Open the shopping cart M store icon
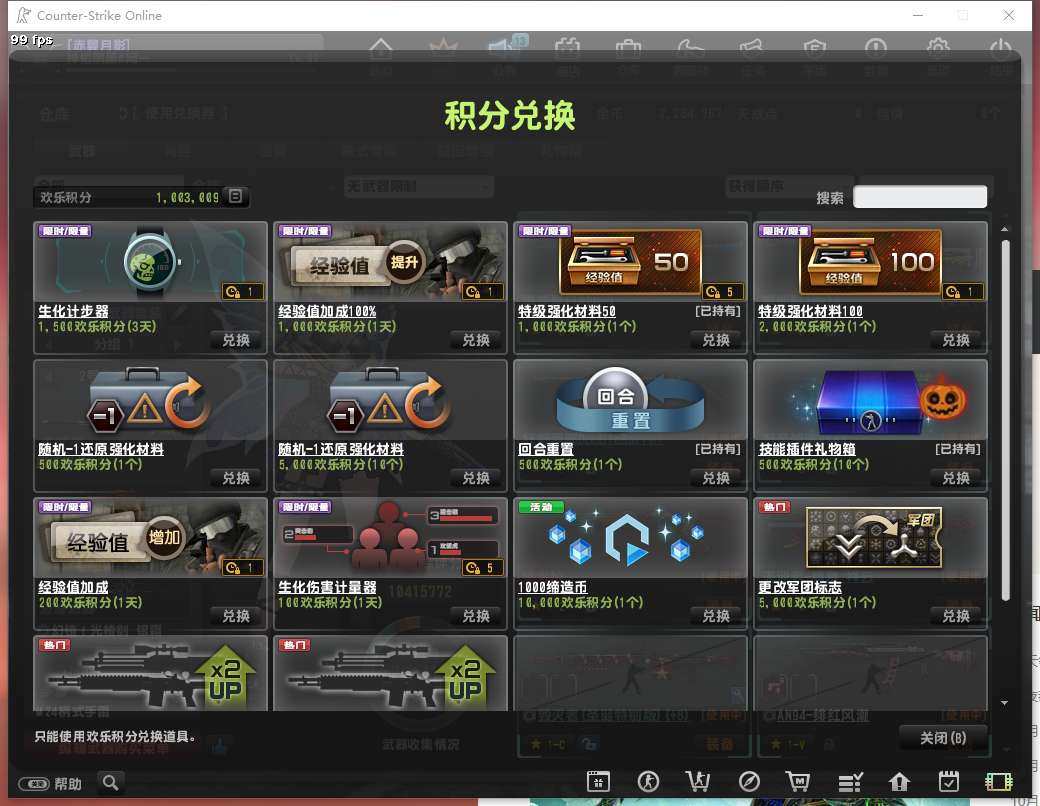 (x=798, y=782)
